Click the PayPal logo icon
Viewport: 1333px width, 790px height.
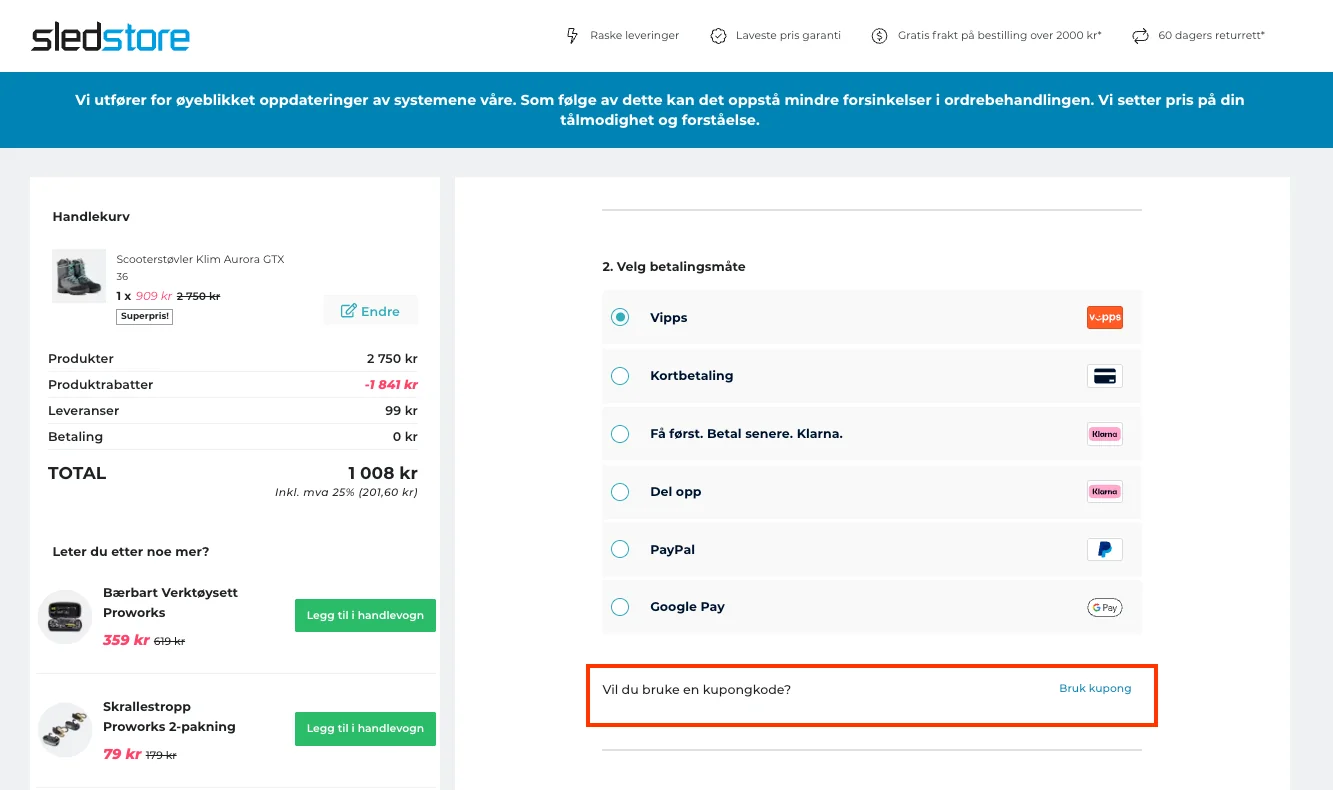click(x=1105, y=549)
